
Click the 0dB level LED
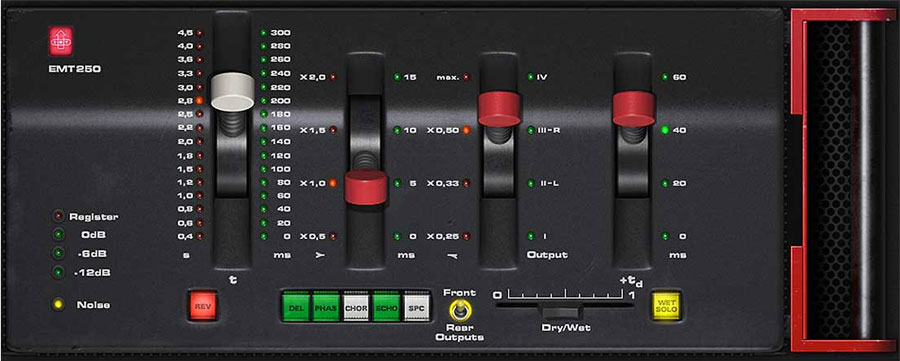(x=58, y=235)
